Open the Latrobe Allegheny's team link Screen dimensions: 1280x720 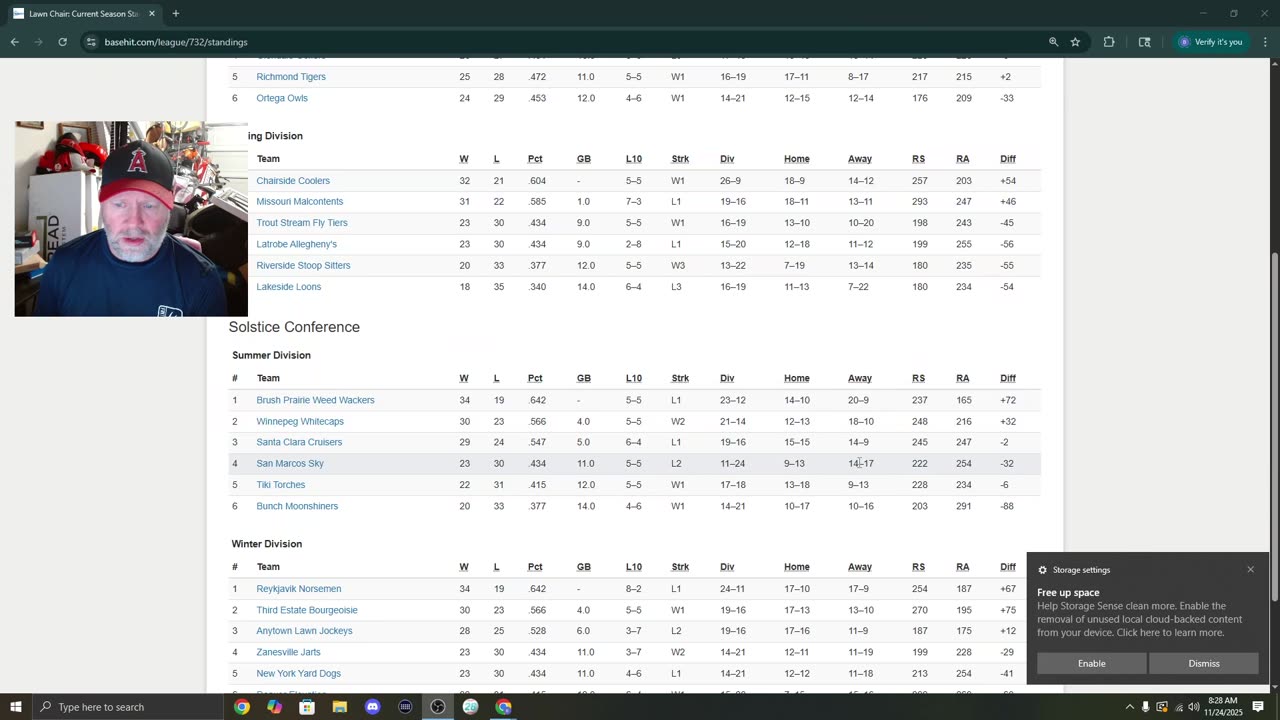point(297,244)
